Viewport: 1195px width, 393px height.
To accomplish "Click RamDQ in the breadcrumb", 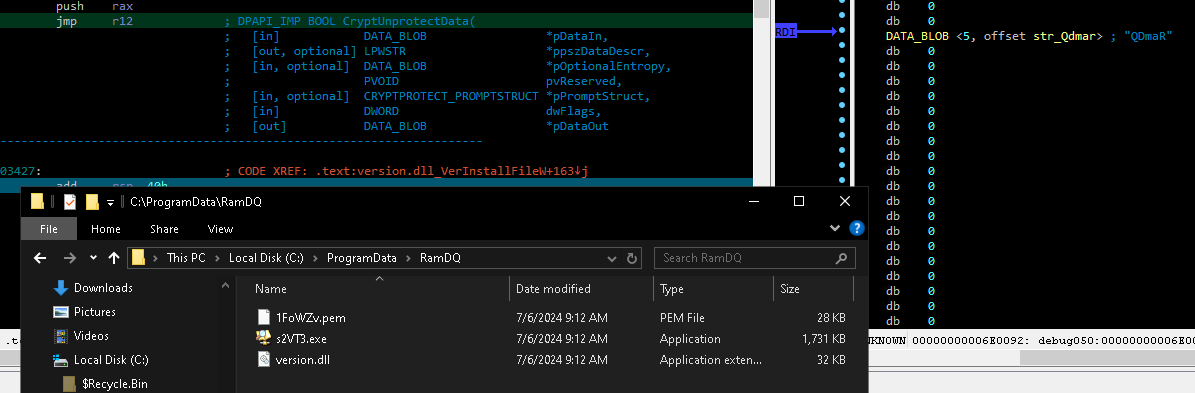I will [x=441, y=258].
